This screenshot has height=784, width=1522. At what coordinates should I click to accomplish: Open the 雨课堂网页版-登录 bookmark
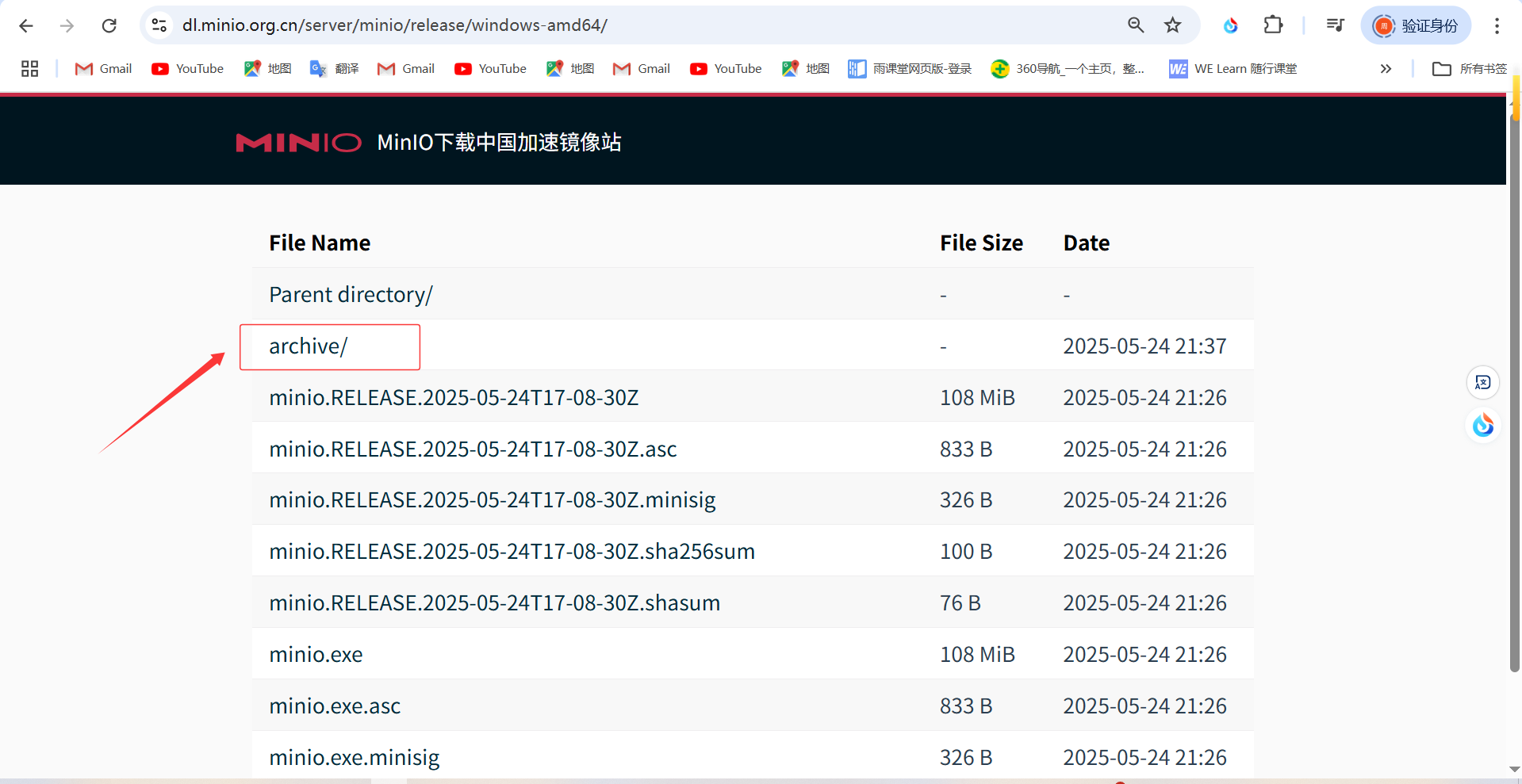(910, 69)
